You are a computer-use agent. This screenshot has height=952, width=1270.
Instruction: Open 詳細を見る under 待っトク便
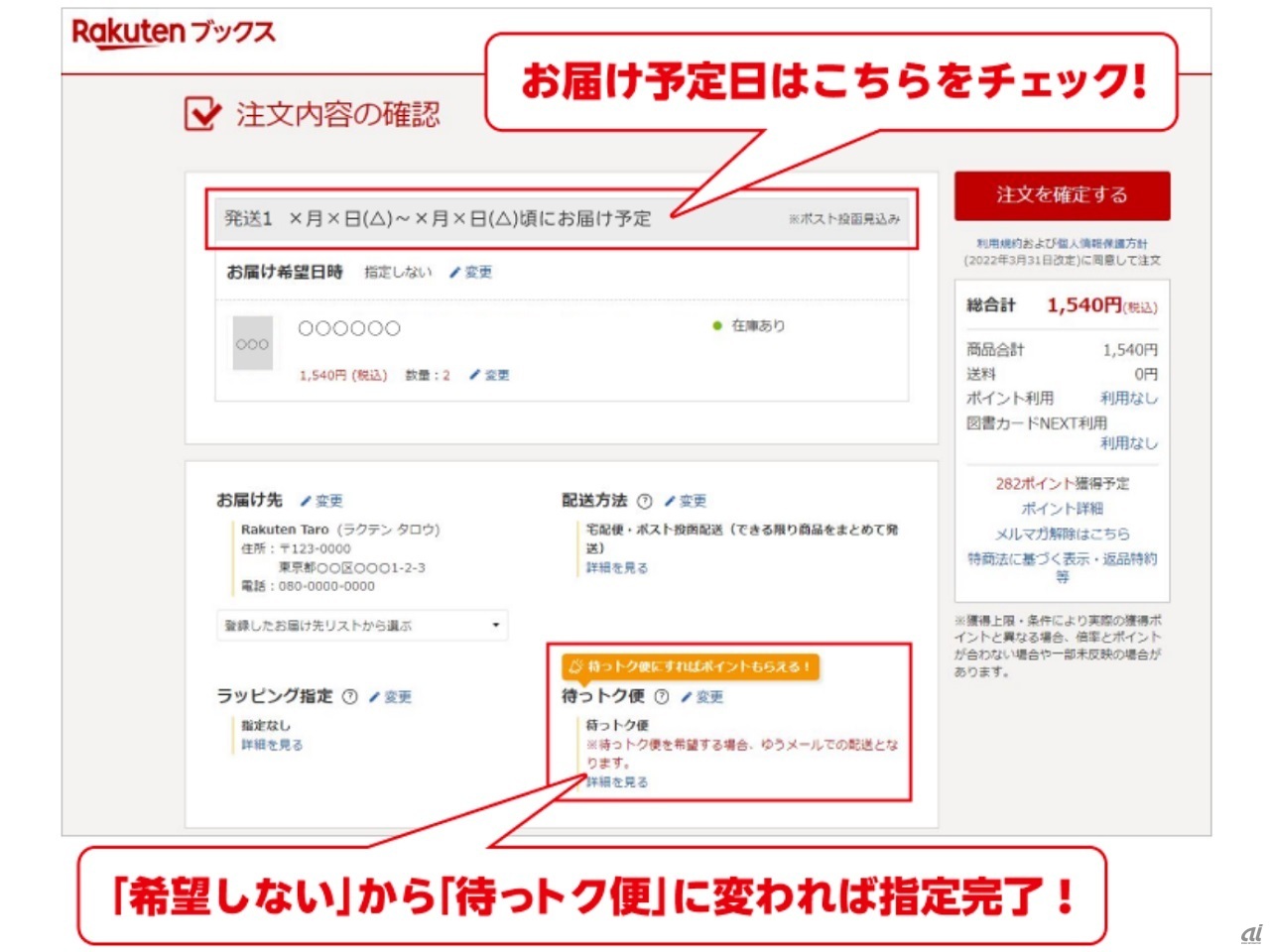tap(617, 782)
